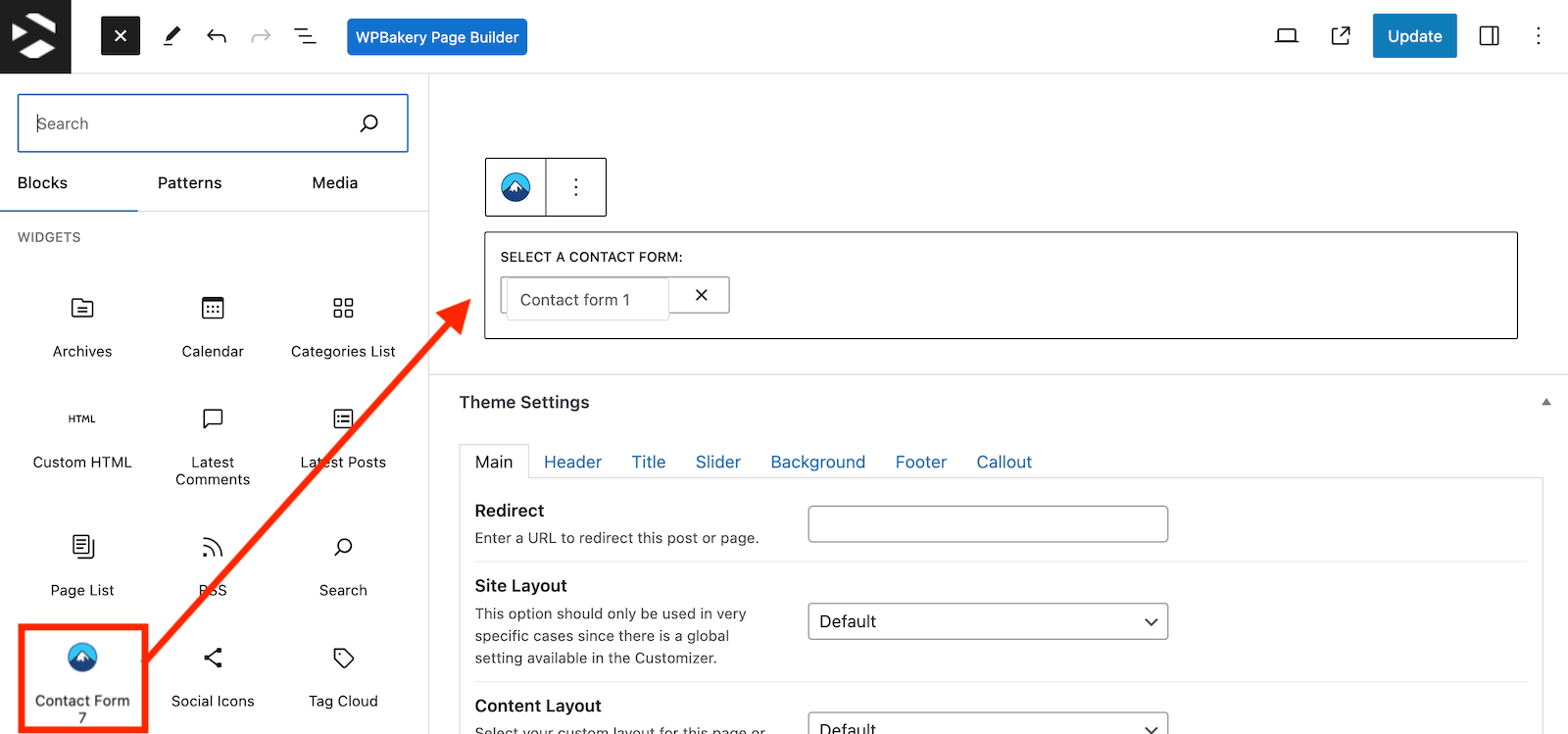Switch to Blocks tab
The image size is (1568, 734).
point(42,183)
